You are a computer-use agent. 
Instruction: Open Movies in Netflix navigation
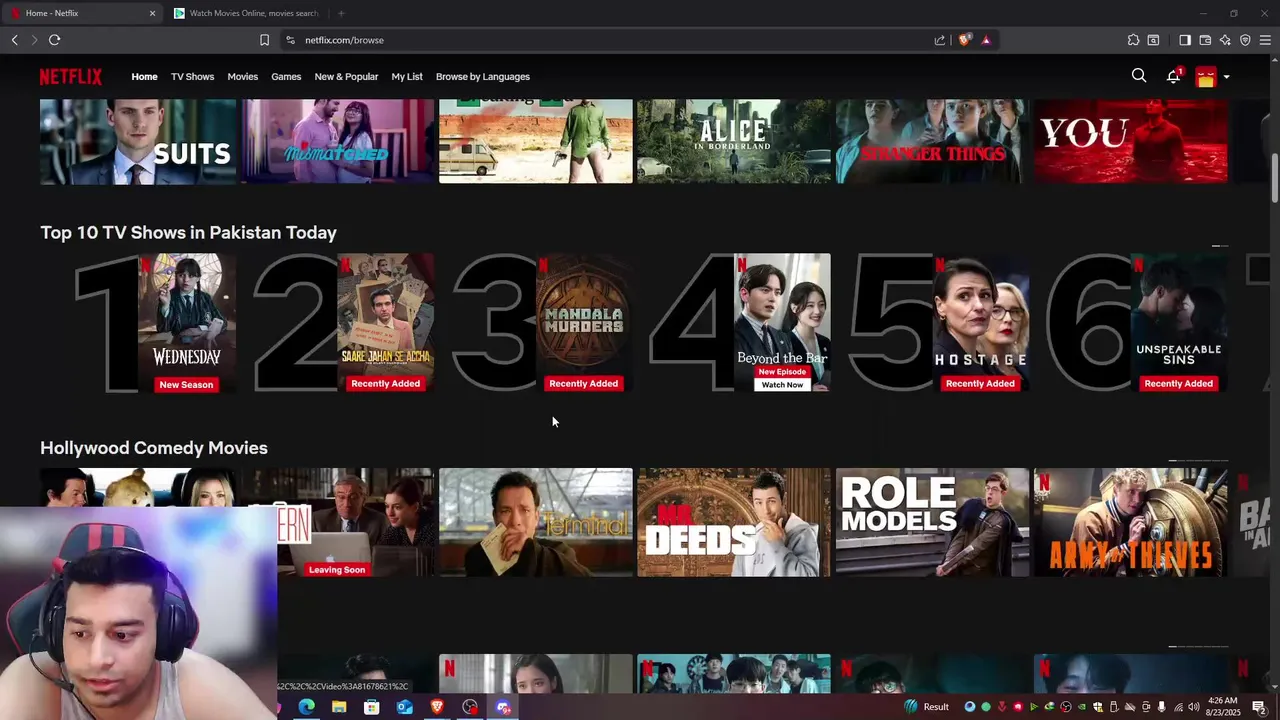click(242, 77)
